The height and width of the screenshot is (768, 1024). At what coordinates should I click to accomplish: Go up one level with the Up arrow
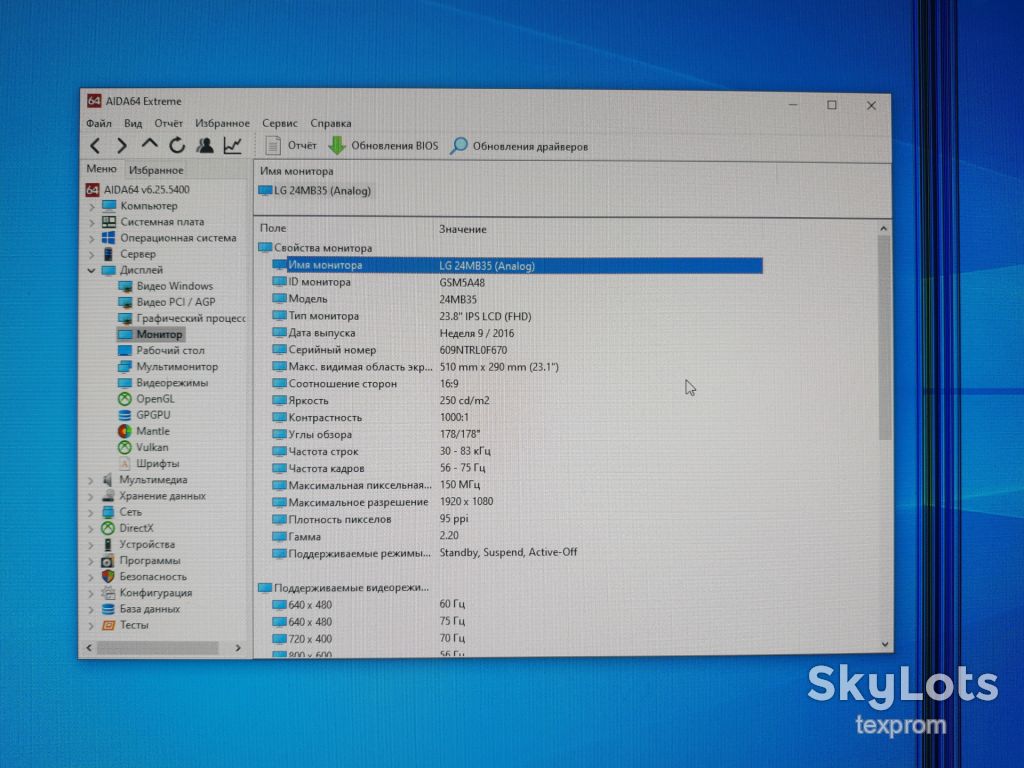tap(150, 144)
